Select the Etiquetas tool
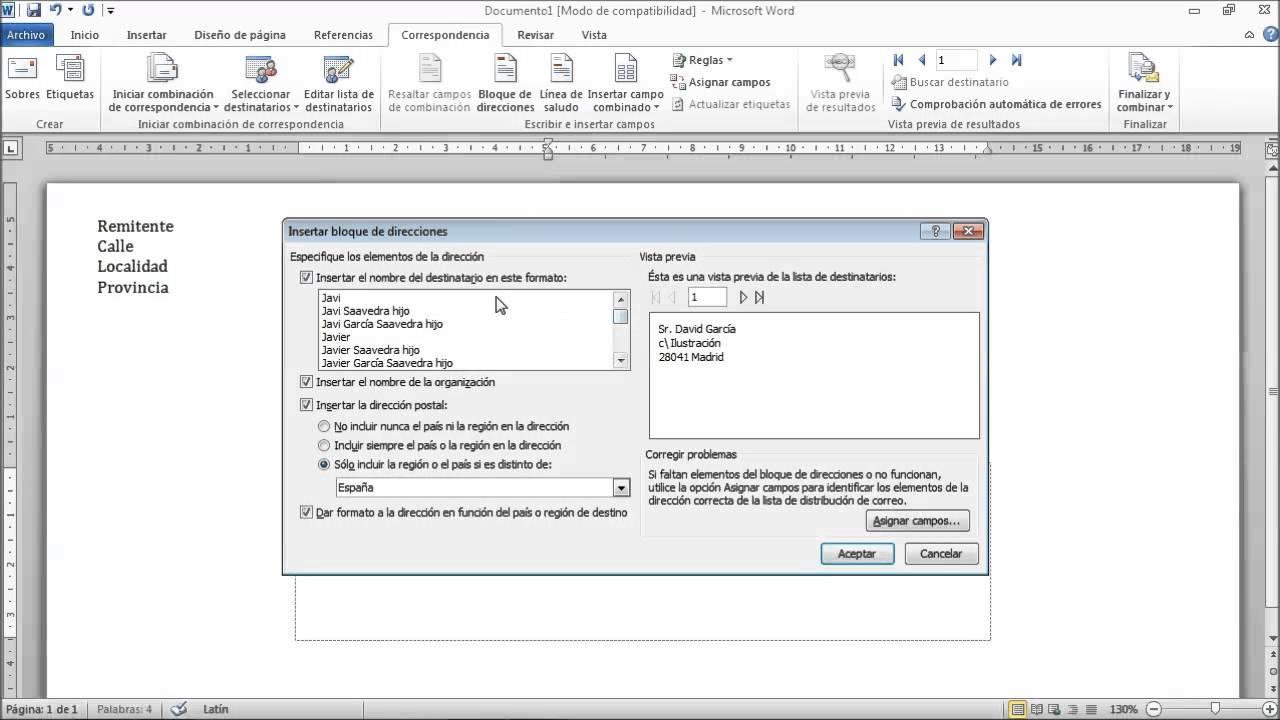The width and height of the screenshot is (1280, 720). click(69, 80)
